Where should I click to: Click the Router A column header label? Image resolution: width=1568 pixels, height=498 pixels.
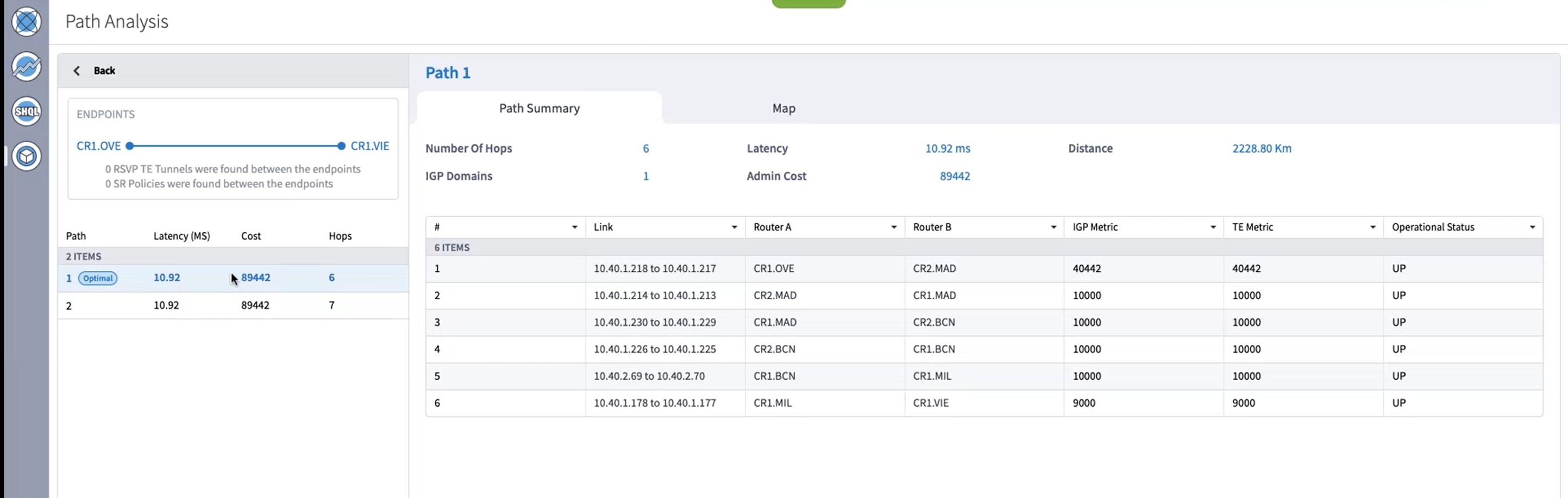773,228
